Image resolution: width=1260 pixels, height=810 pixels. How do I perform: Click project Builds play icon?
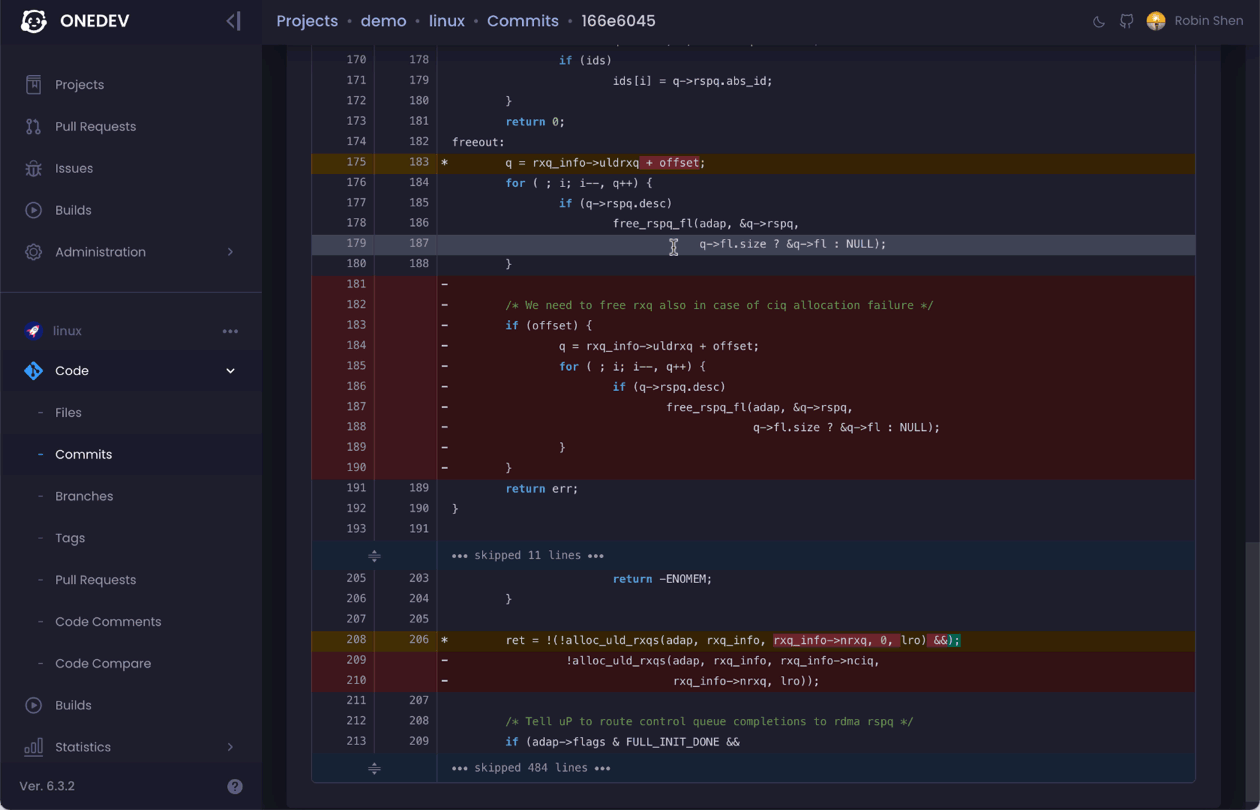[33, 705]
